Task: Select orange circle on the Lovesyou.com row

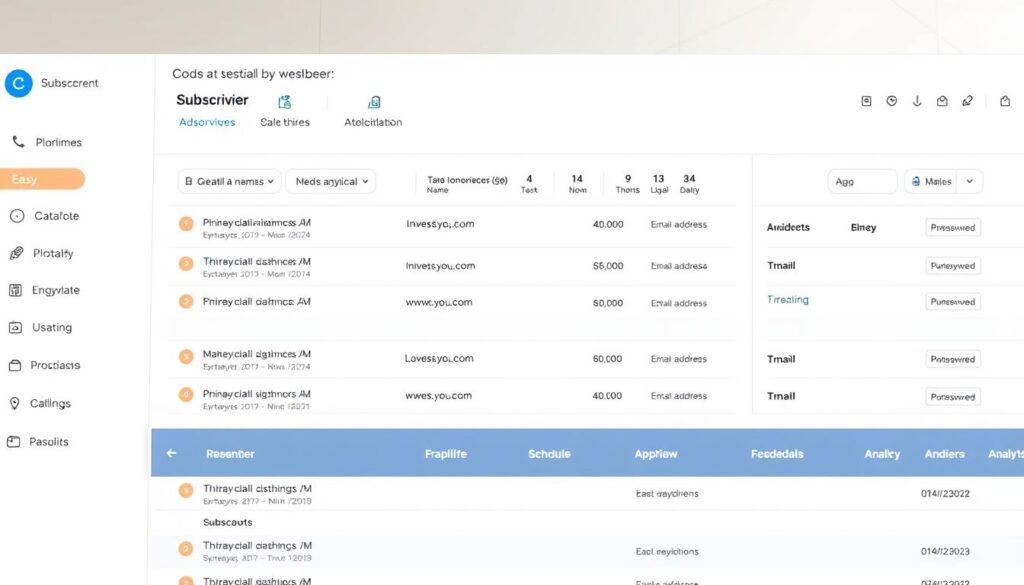Action: (x=185, y=357)
